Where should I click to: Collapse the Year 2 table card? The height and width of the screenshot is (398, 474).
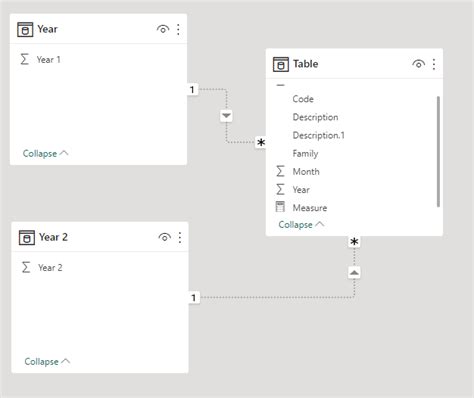(x=47, y=362)
